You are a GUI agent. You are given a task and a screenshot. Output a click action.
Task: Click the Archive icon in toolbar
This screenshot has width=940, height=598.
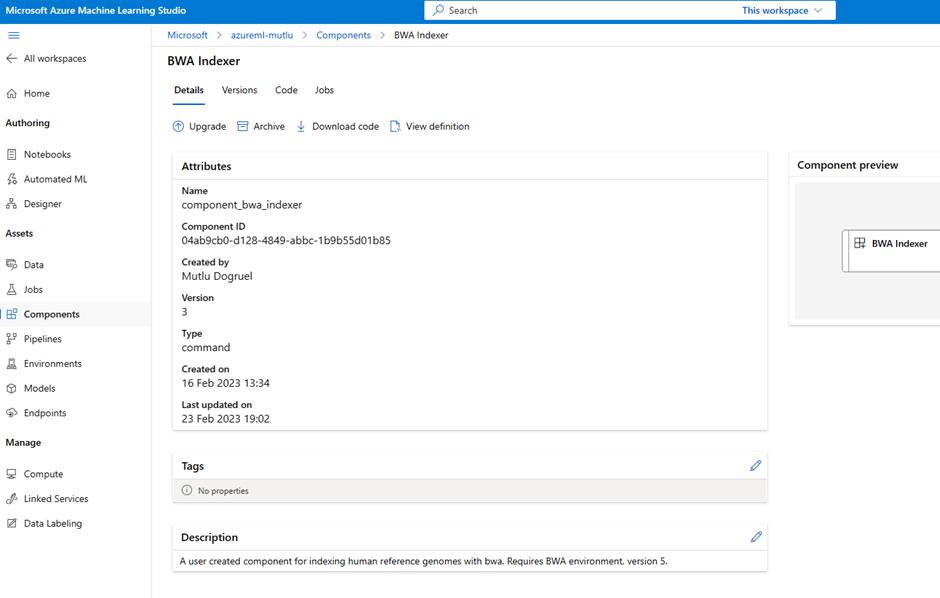[x=243, y=126]
